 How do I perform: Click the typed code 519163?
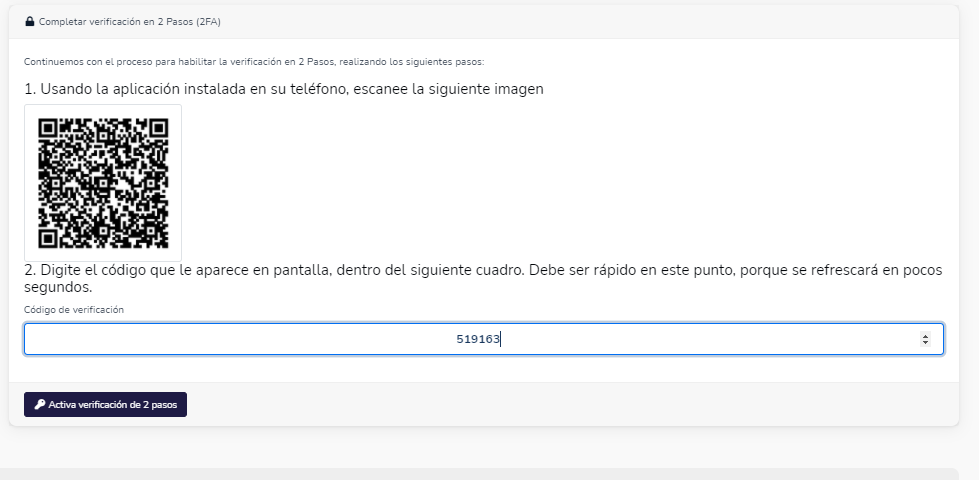coord(477,339)
